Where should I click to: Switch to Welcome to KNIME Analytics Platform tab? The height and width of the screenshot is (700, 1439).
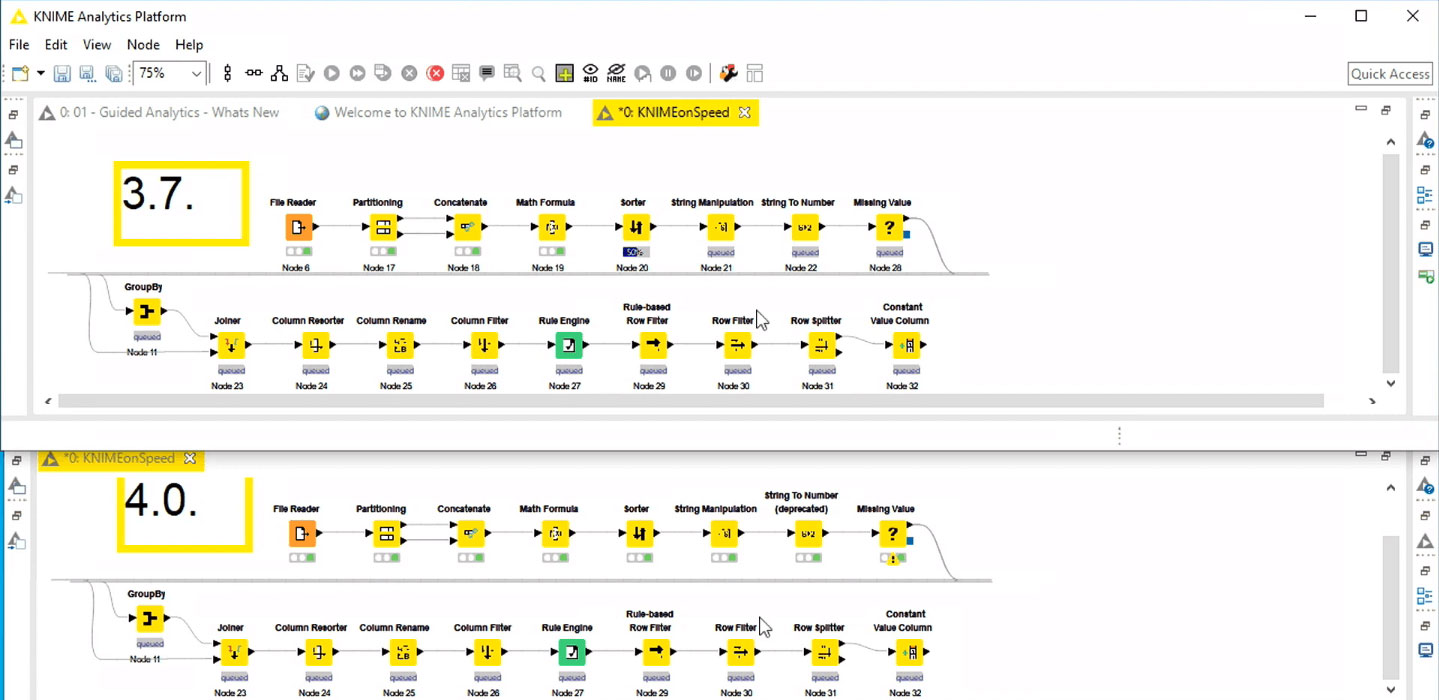tap(438, 113)
